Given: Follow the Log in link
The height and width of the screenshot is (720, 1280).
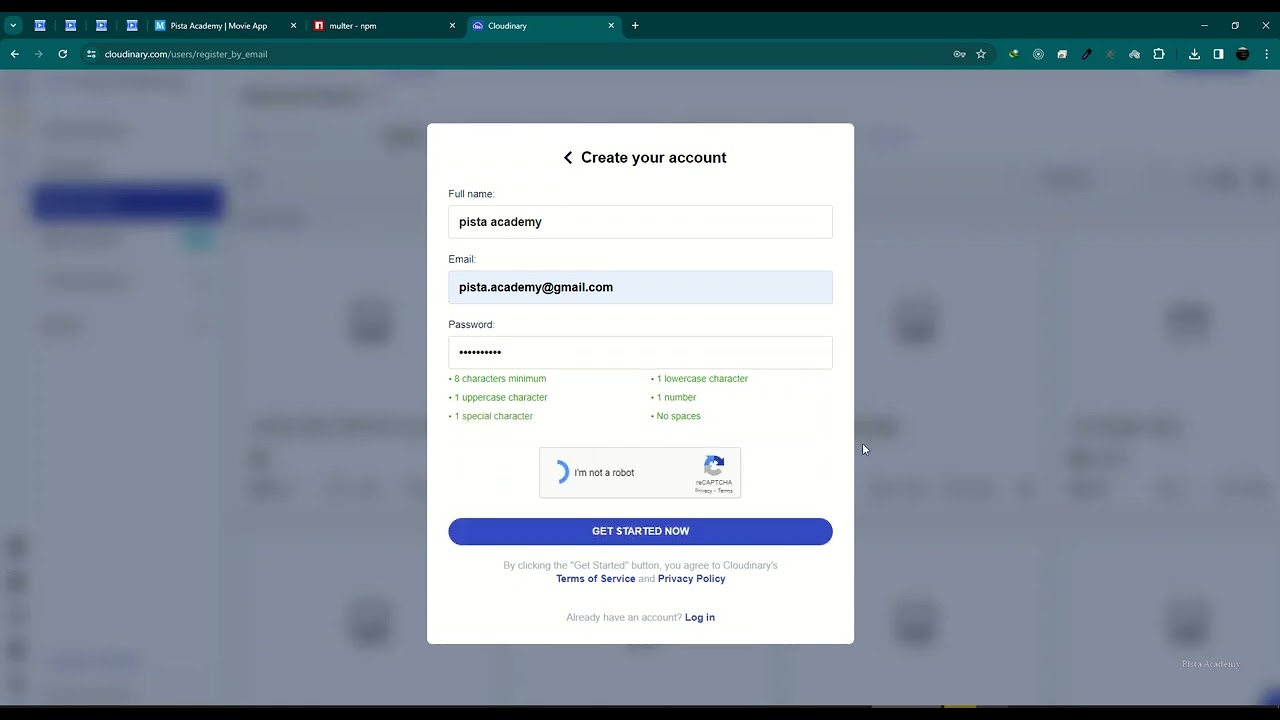Looking at the screenshot, I should (700, 618).
